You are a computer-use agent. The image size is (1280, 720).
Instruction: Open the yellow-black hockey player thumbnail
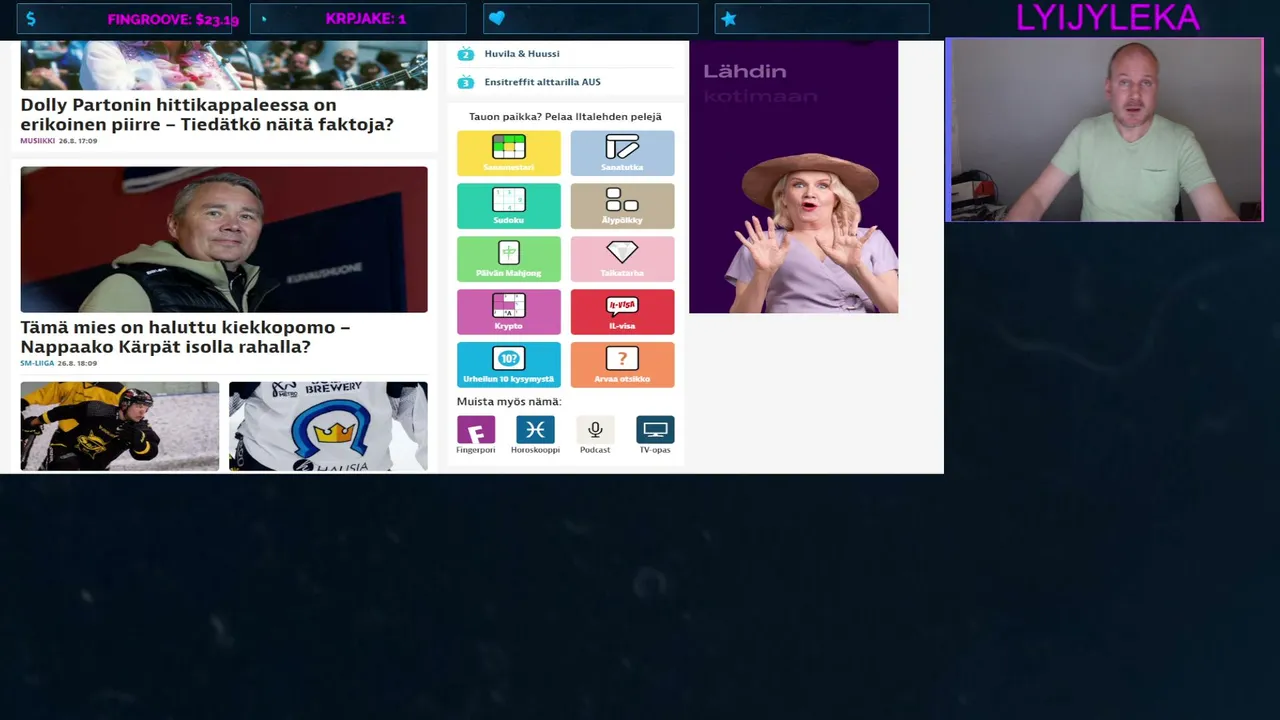tap(120, 426)
